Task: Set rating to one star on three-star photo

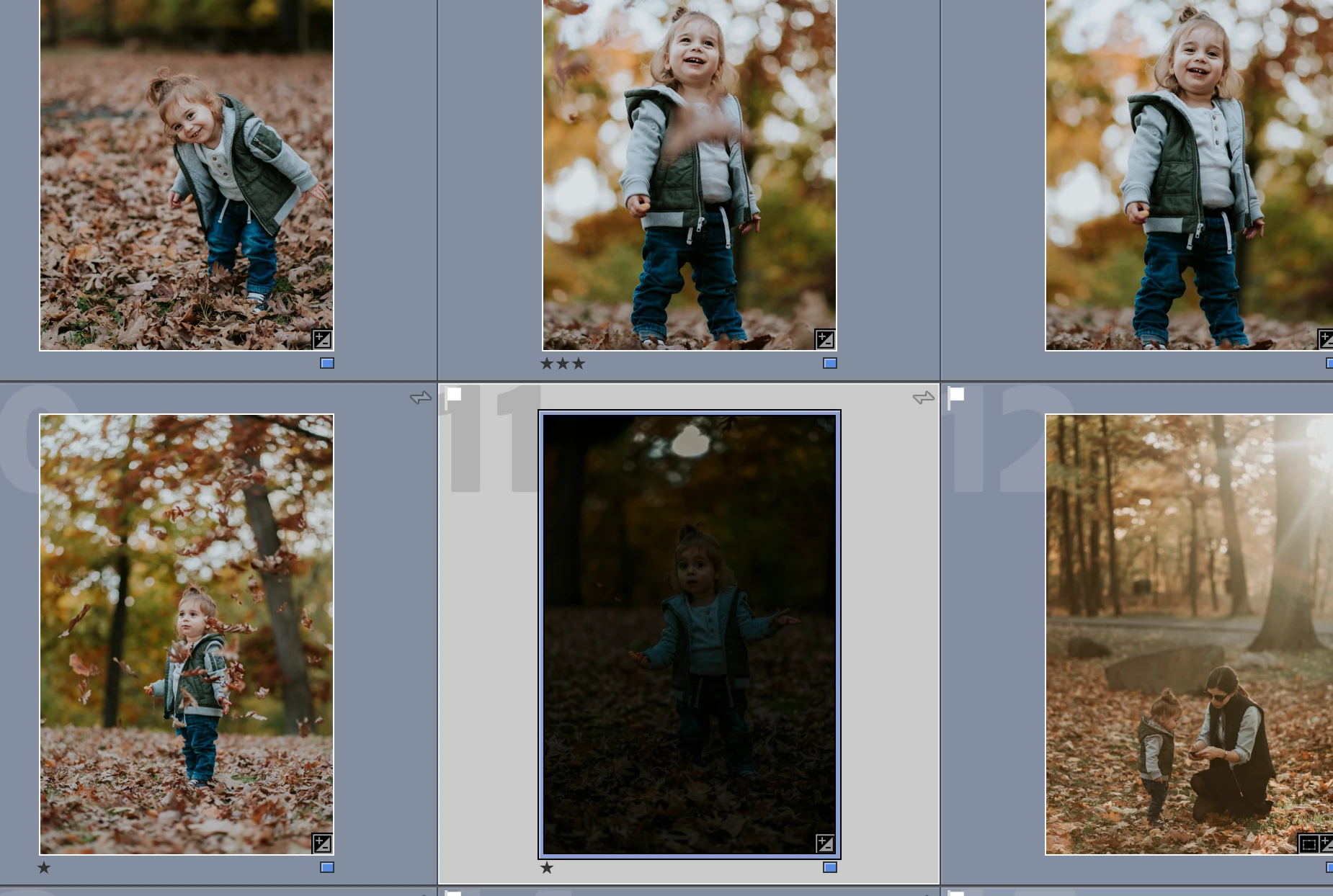Action: tap(547, 364)
